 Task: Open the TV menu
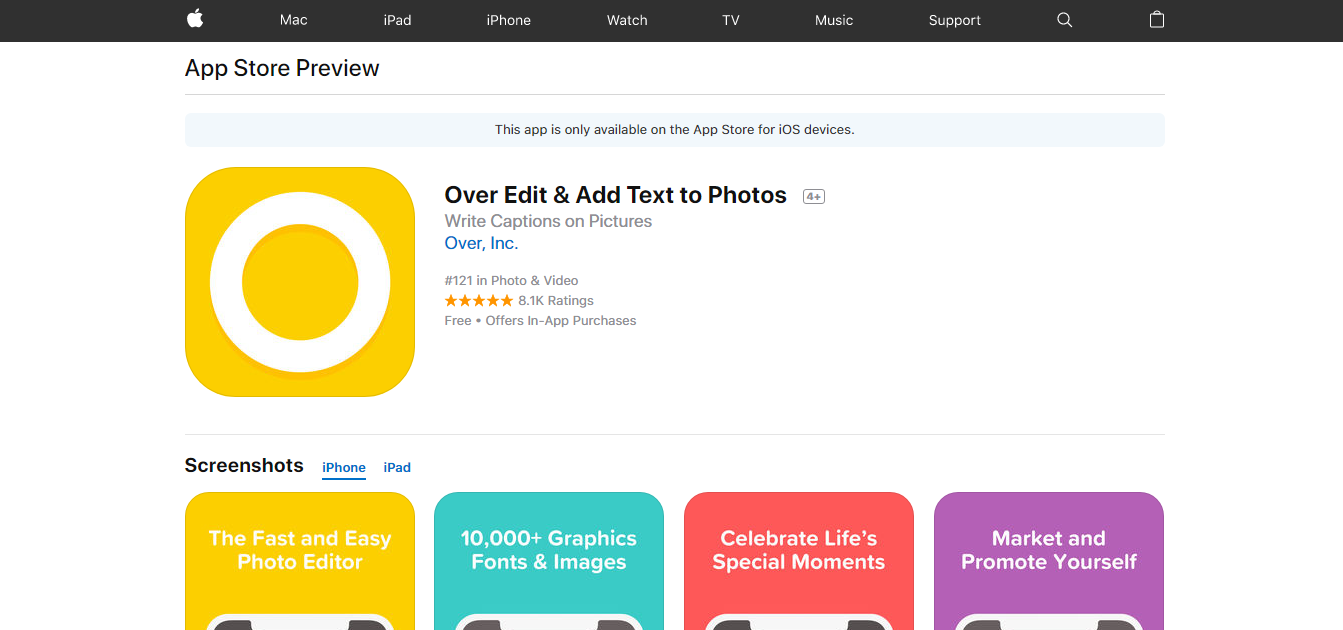tap(731, 20)
